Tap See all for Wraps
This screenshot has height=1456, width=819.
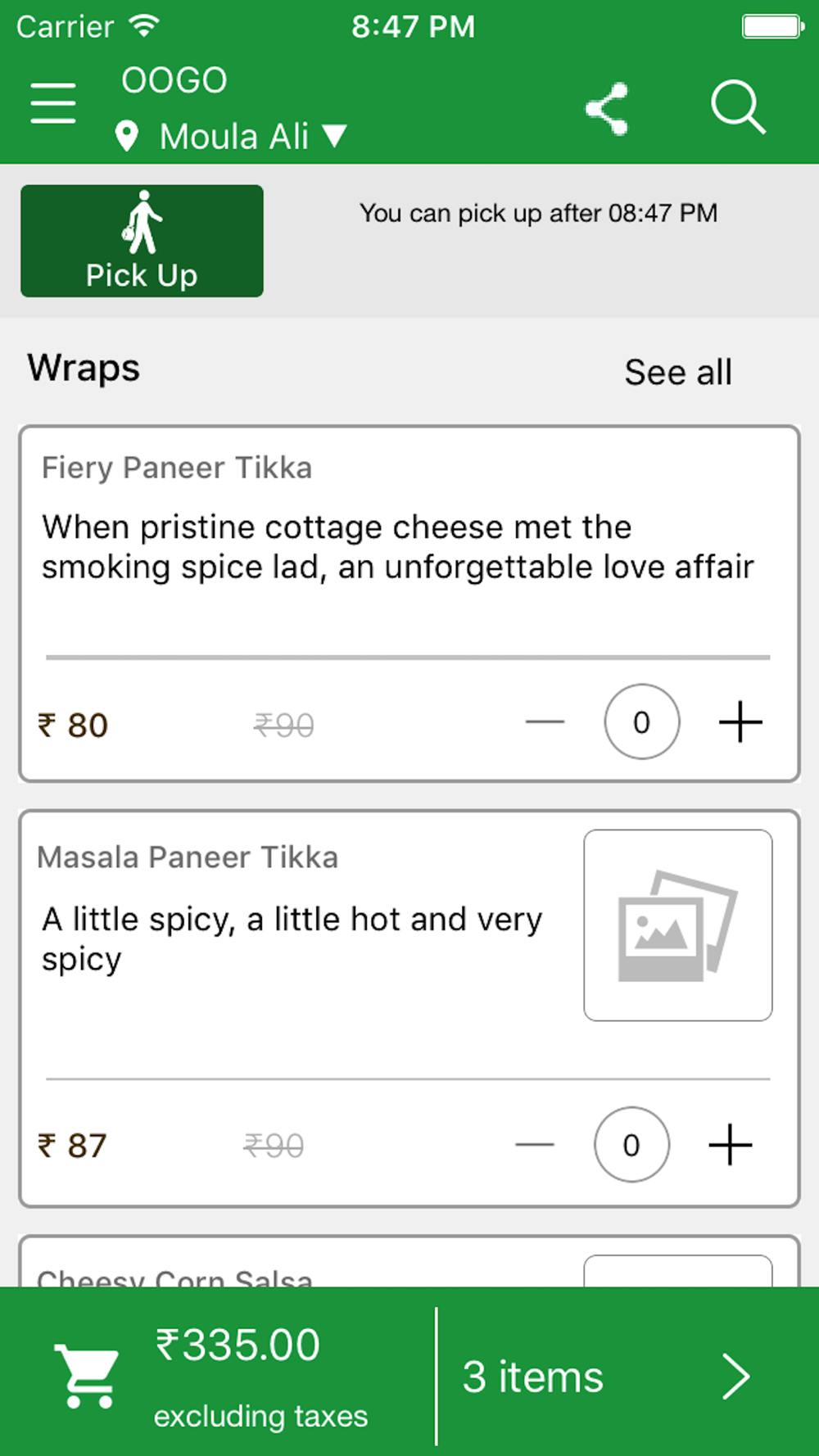tap(678, 372)
